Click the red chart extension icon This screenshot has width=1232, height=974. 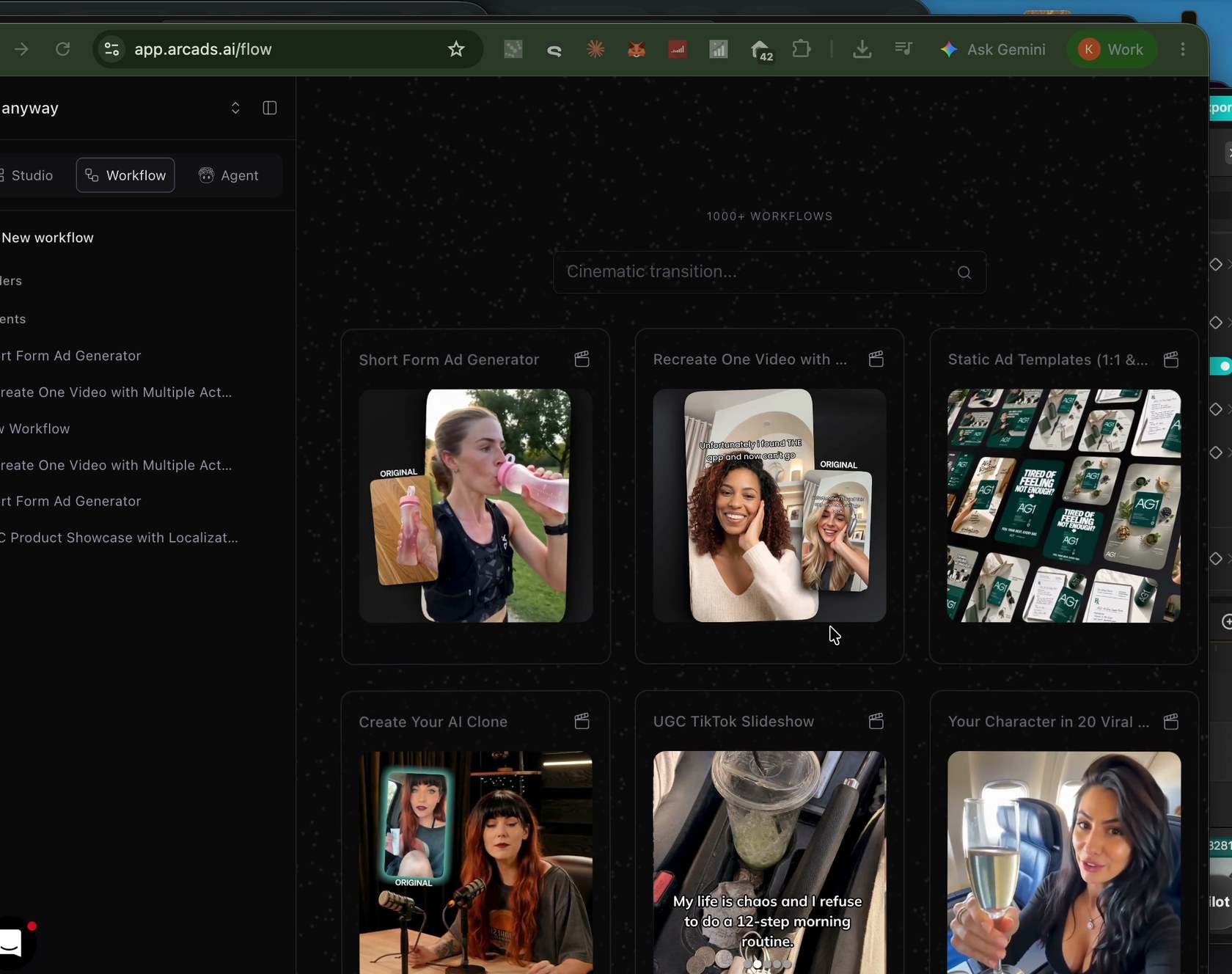click(x=678, y=49)
